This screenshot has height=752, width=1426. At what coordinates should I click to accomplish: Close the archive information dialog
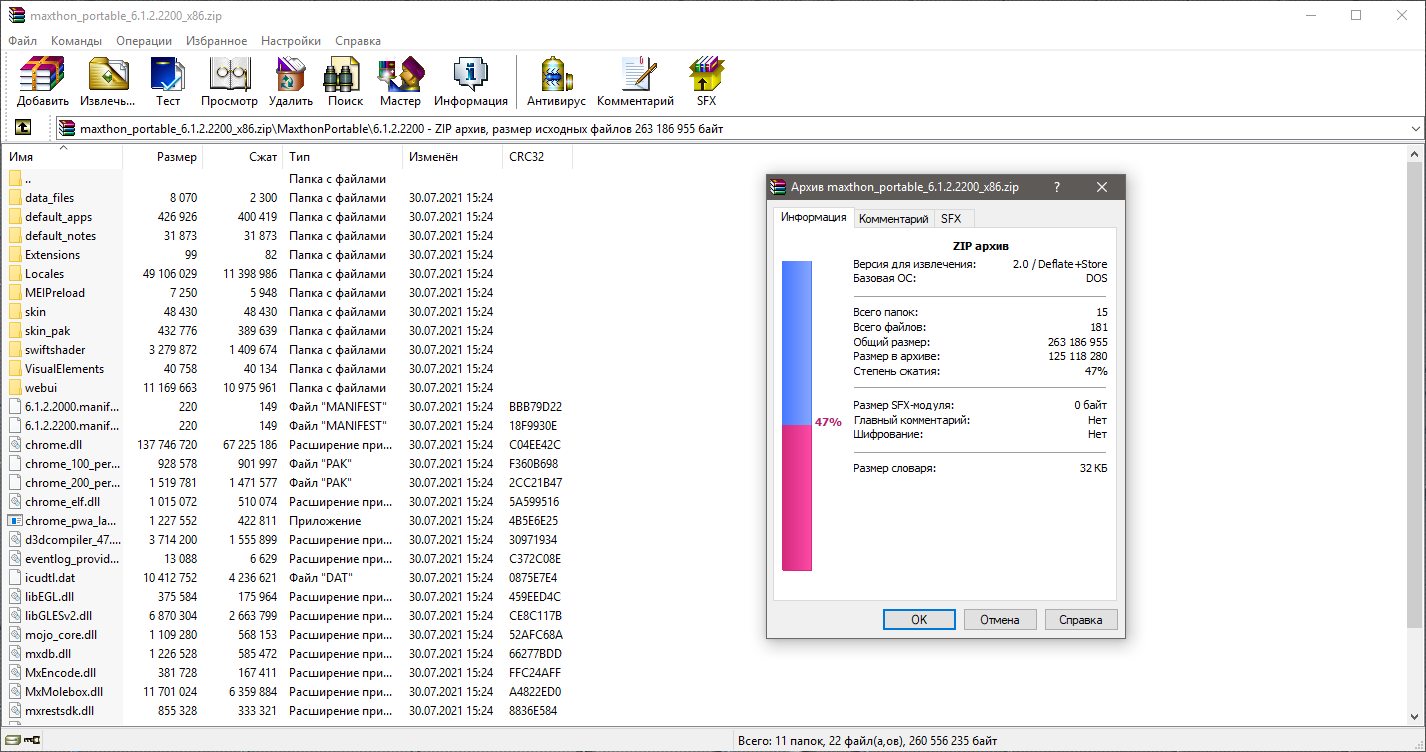pos(1102,187)
